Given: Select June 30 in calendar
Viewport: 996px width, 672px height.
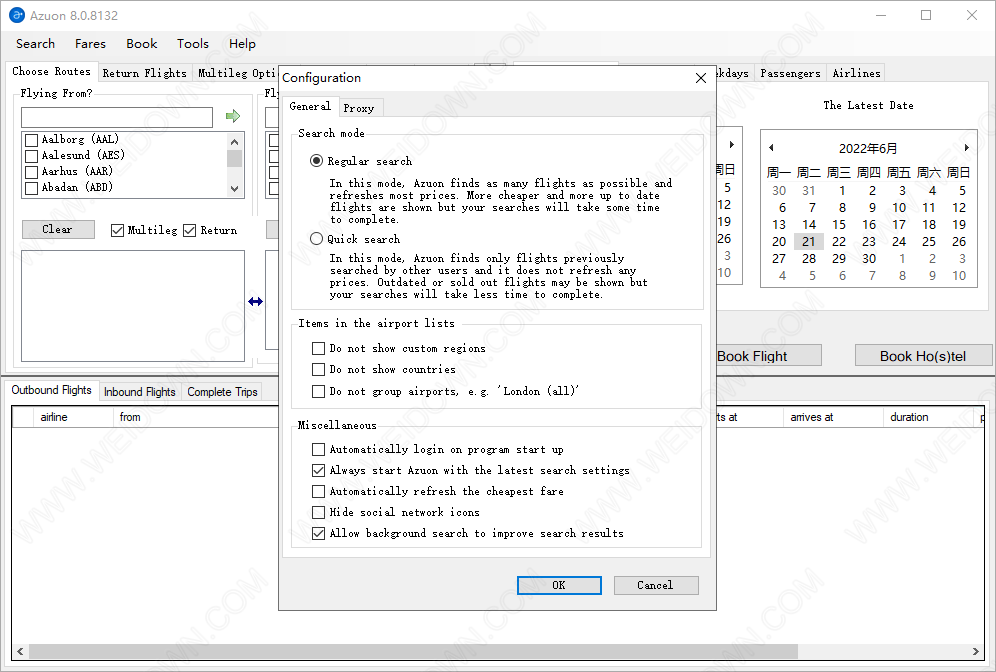Looking at the screenshot, I should (x=869, y=259).
